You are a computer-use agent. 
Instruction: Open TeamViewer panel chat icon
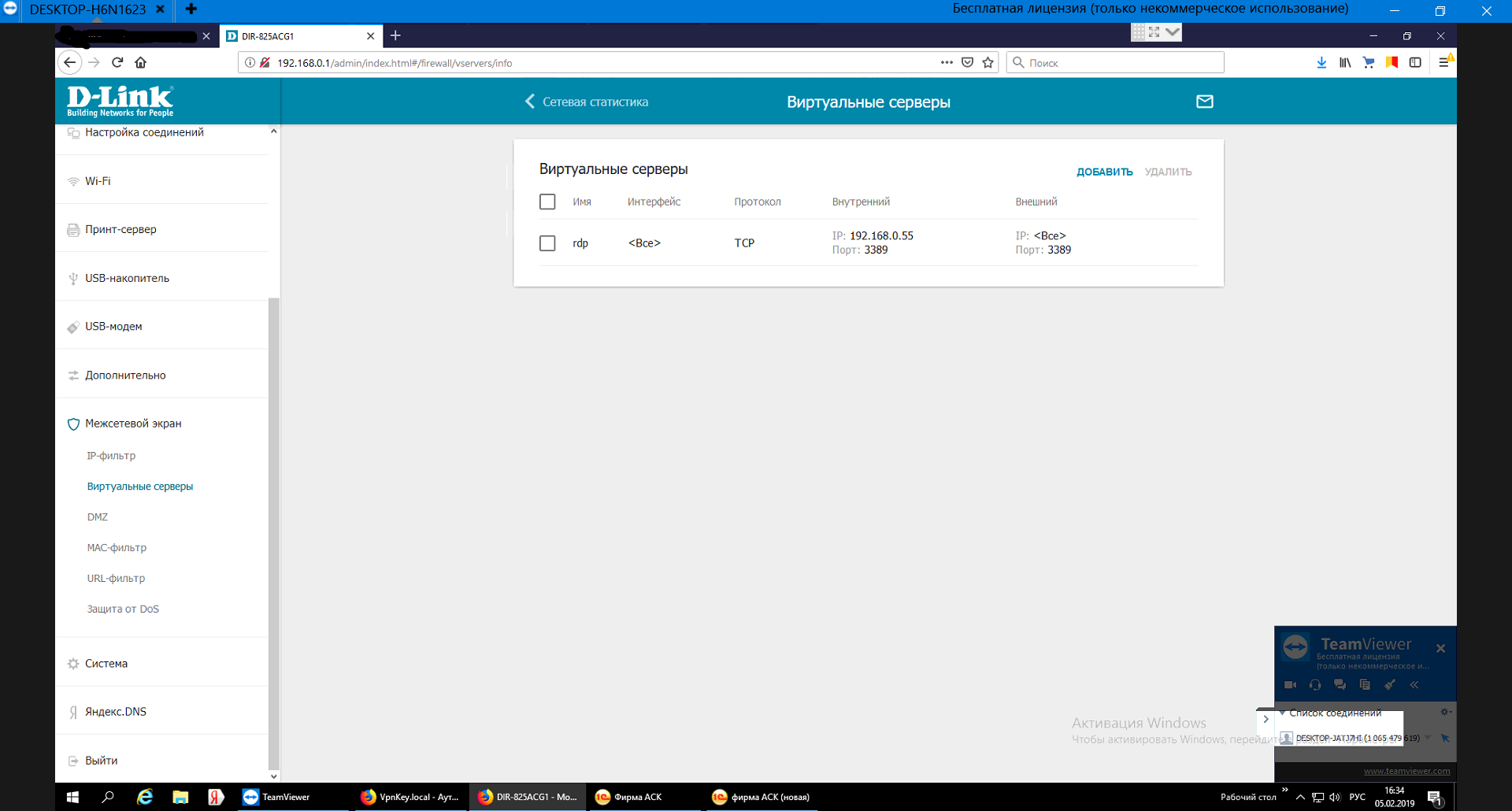(x=1340, y=685)
